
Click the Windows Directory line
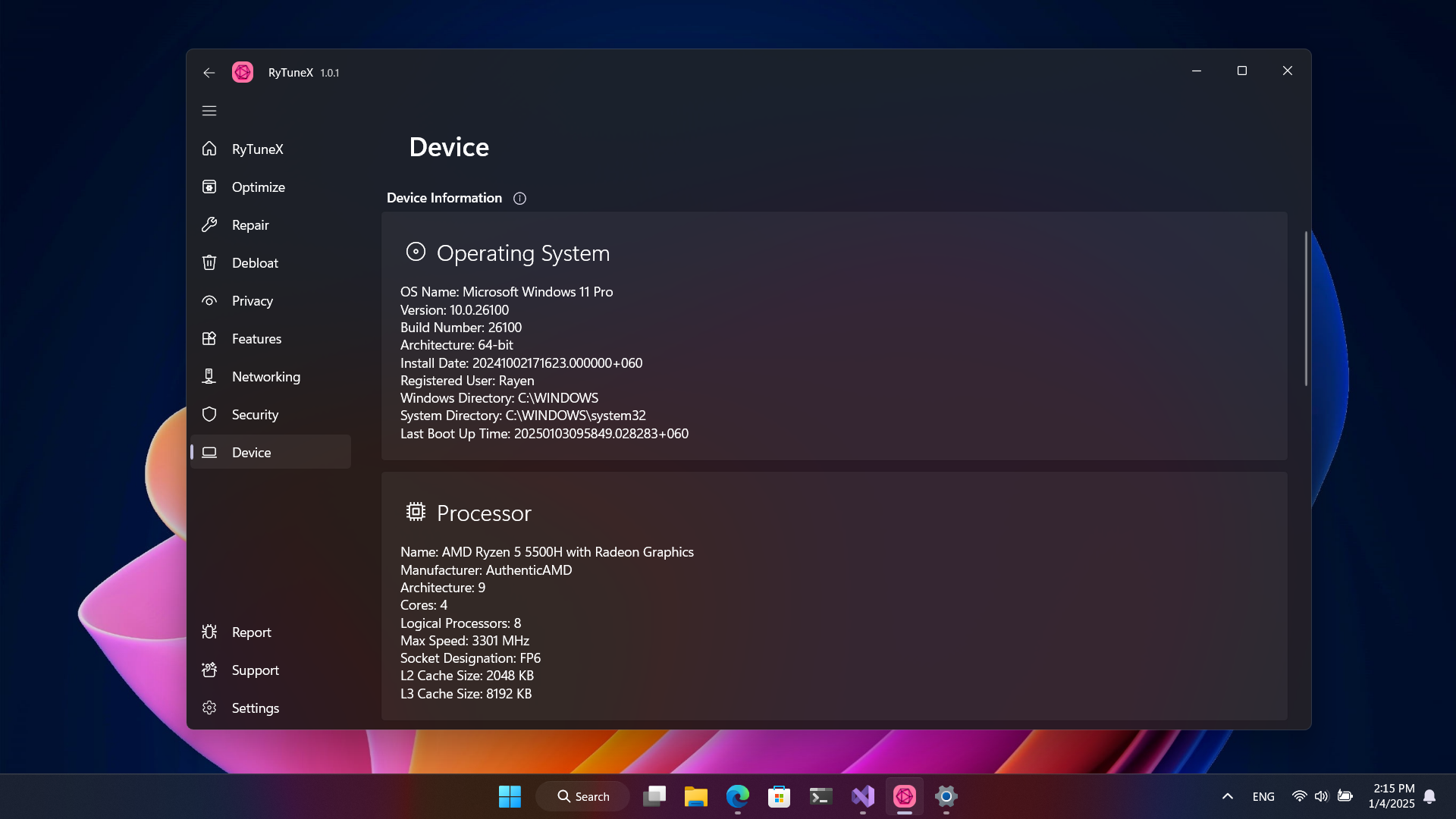pyautogui.click(x=499, y=398)
